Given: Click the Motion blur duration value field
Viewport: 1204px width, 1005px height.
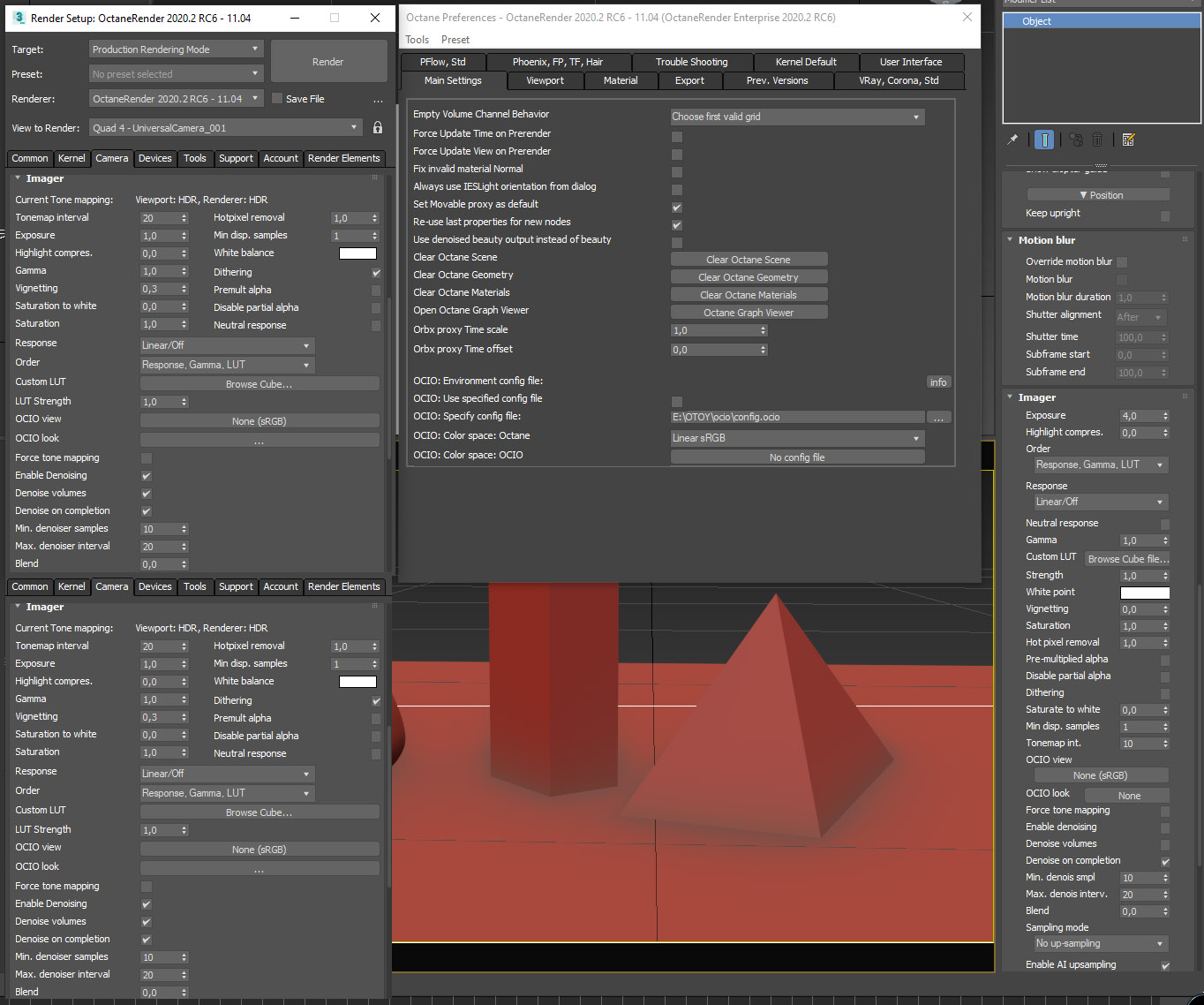Looking at the screenshot, I should click(x=1138, y=298).
